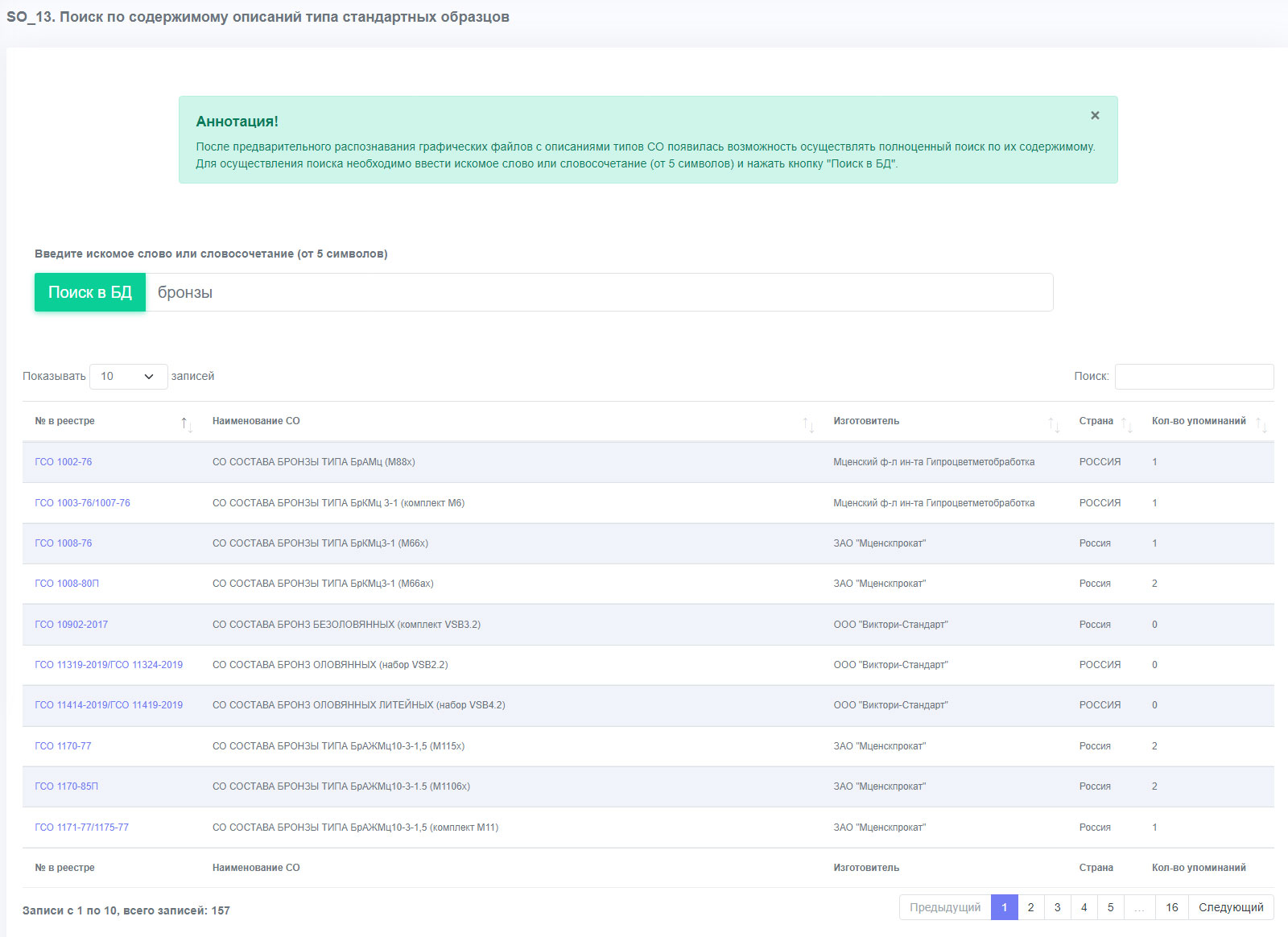Image resolution: width=1288 pixels, height=937 pixels.
Task: Click ООО "Виктори-Стандарт" in ГСО 10902-2017 row
Action: 890,625
